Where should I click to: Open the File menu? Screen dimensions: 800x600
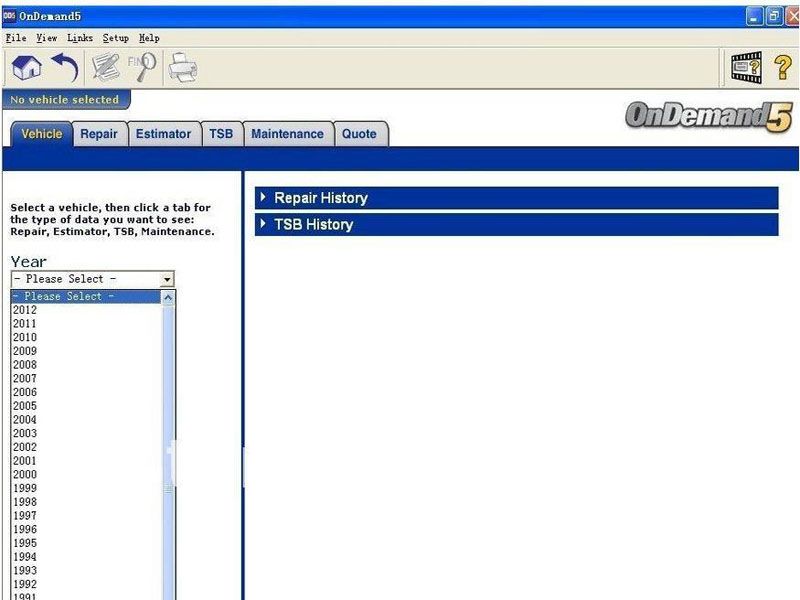click(15, 37)
